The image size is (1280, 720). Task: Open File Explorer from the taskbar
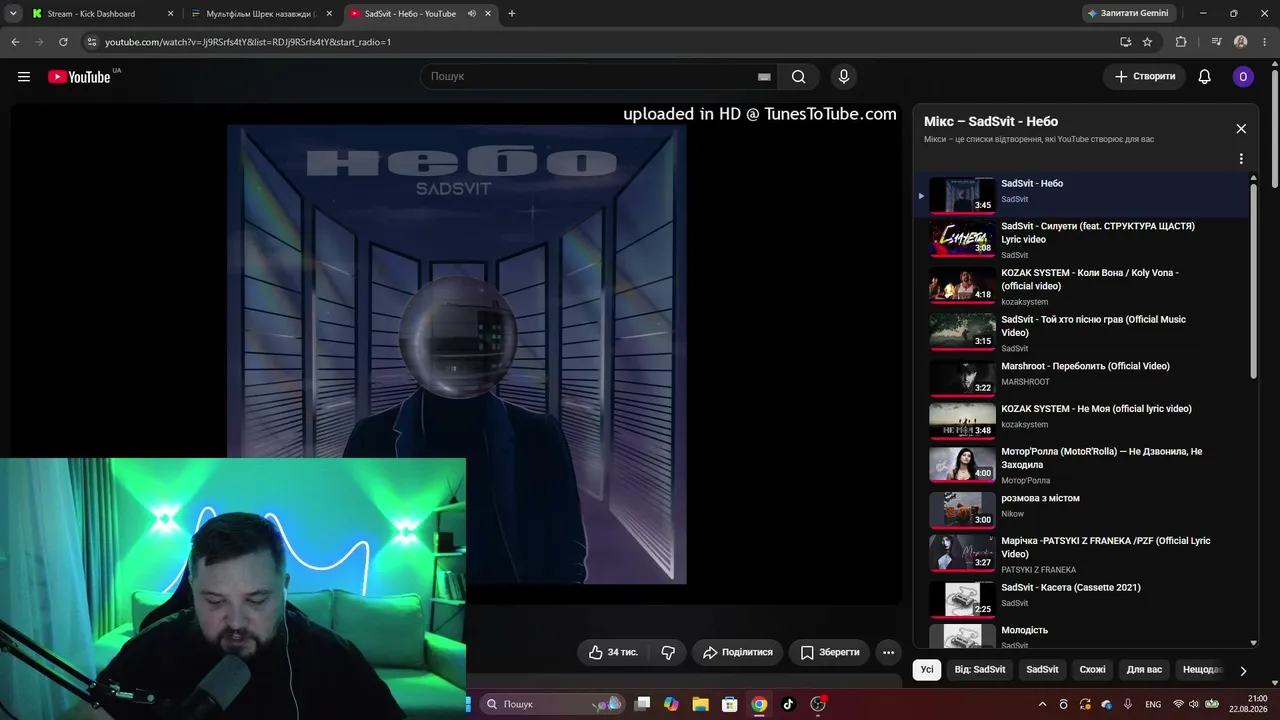701,704
